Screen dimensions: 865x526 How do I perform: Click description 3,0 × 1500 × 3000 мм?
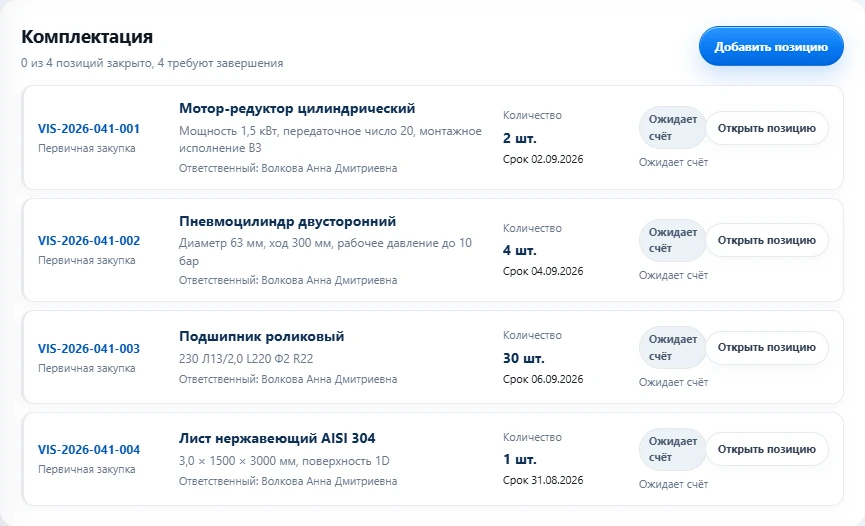[284, 461]
